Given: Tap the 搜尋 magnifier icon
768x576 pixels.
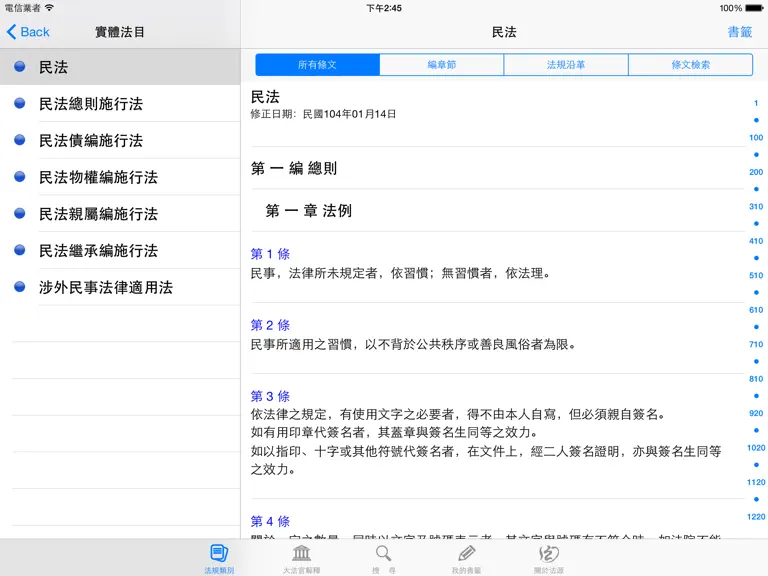Looking at the screenshot, I should pos(384,553).
